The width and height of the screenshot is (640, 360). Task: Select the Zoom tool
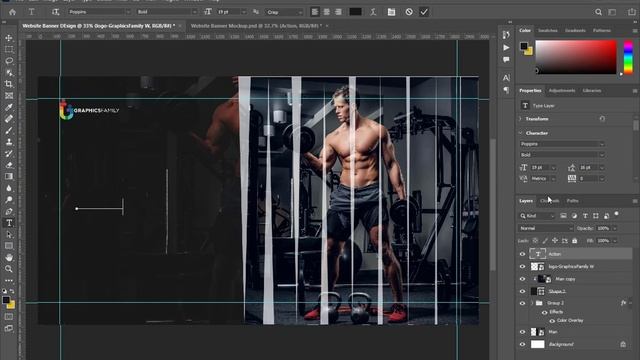(x=9, y=269)
